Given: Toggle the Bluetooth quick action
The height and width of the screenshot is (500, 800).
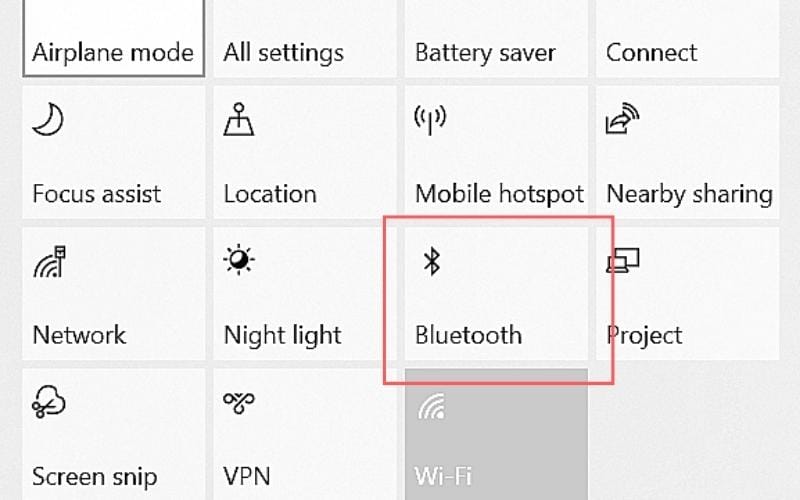Looking at the screenshot, I should coord(496,293).
